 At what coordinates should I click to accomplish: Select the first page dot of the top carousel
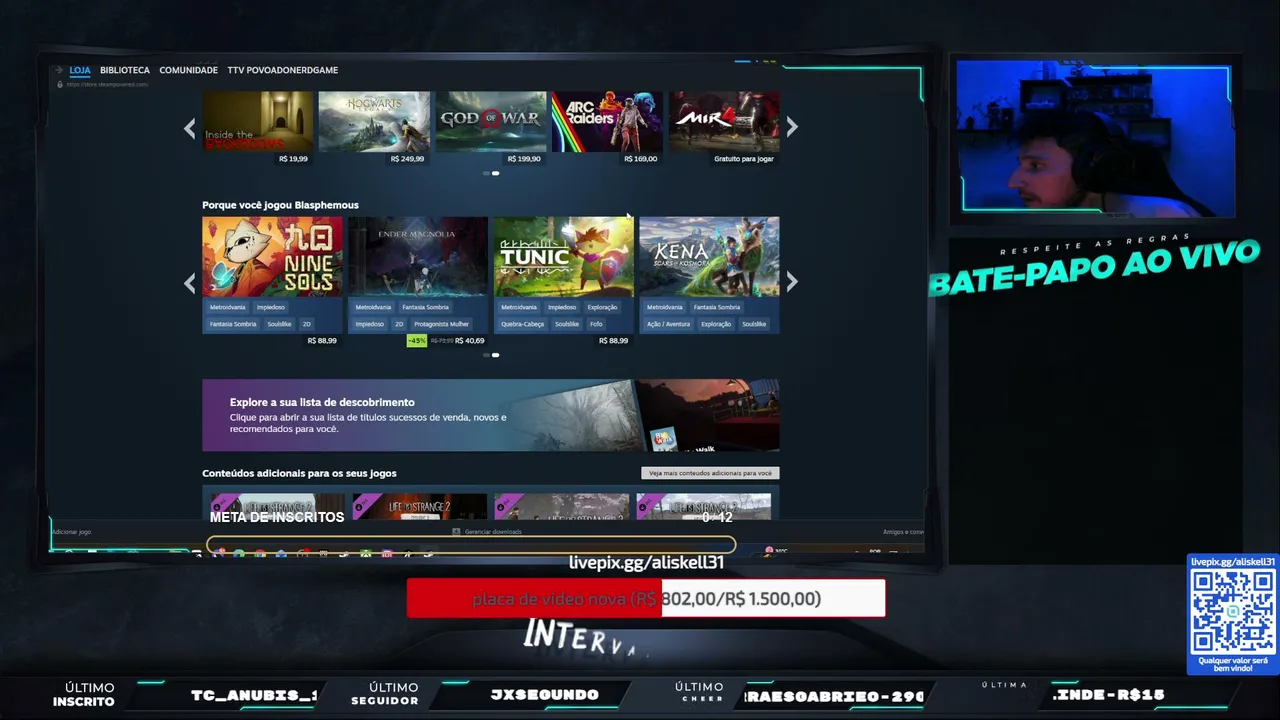pos(486,173)
